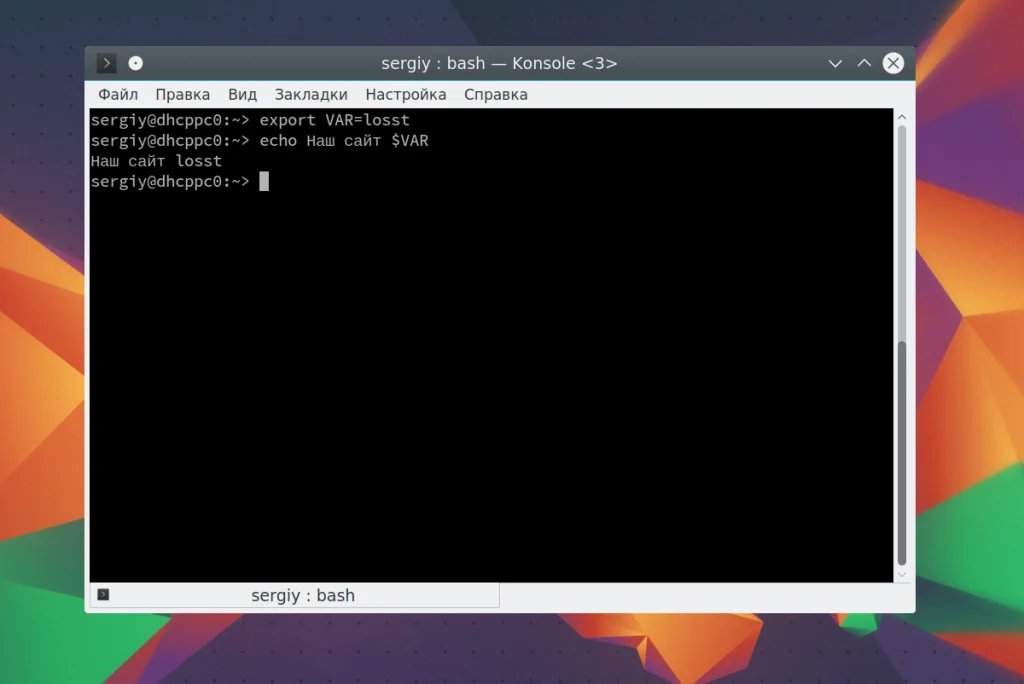Open the Справка menu
1024x684 pixels.
pos(496,95)
